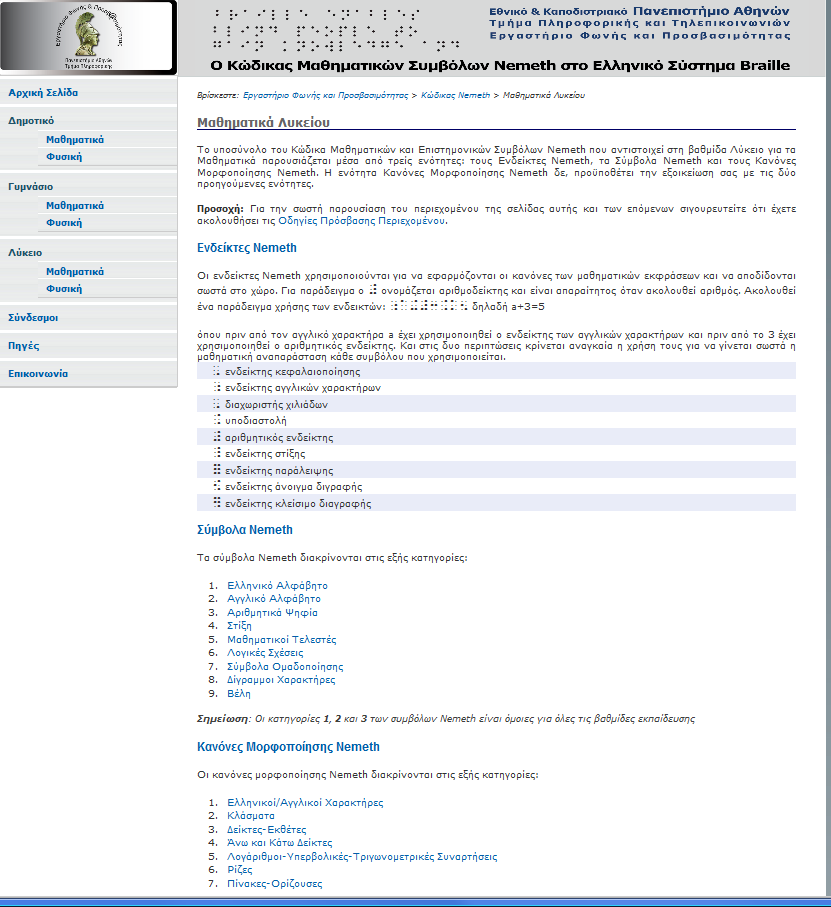Viewport: 831px width, 907px height.
Task: Open Βέλη link
Action: 238,694
